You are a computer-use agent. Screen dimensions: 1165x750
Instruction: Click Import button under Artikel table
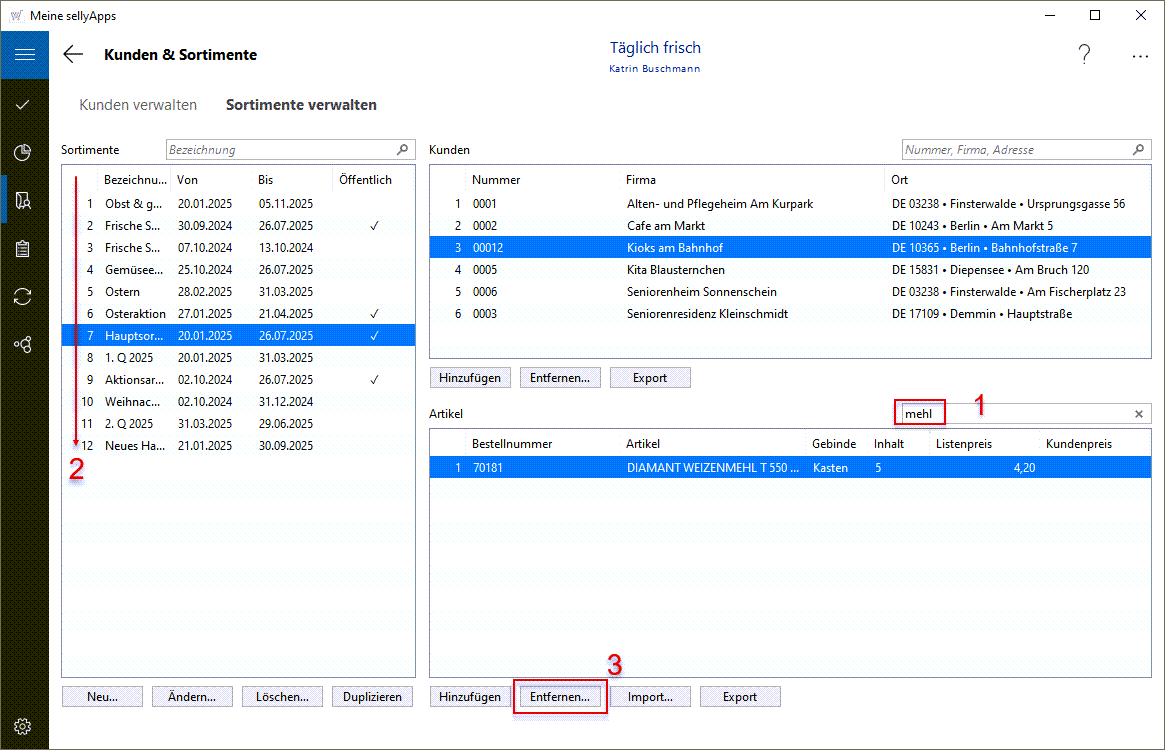coord(650,697)
